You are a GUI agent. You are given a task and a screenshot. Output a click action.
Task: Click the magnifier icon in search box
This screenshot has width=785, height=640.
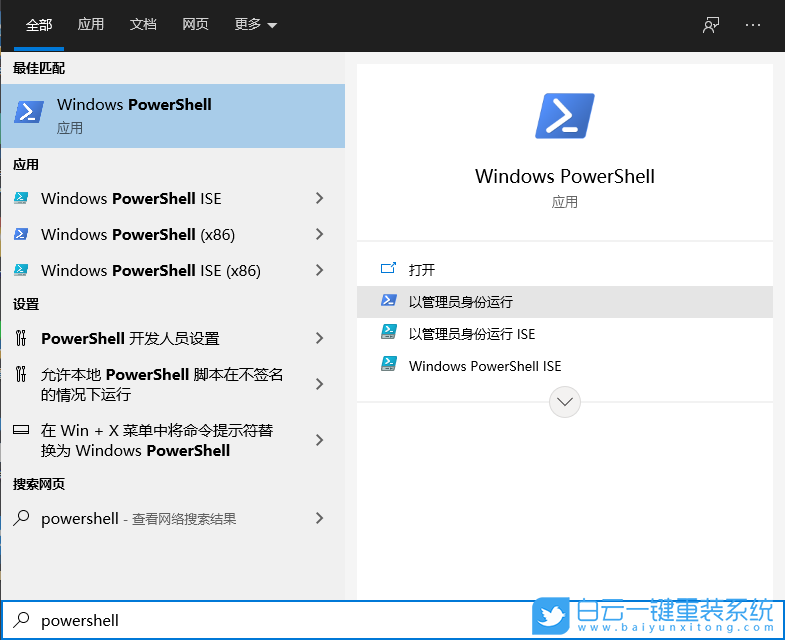[21, 620]
